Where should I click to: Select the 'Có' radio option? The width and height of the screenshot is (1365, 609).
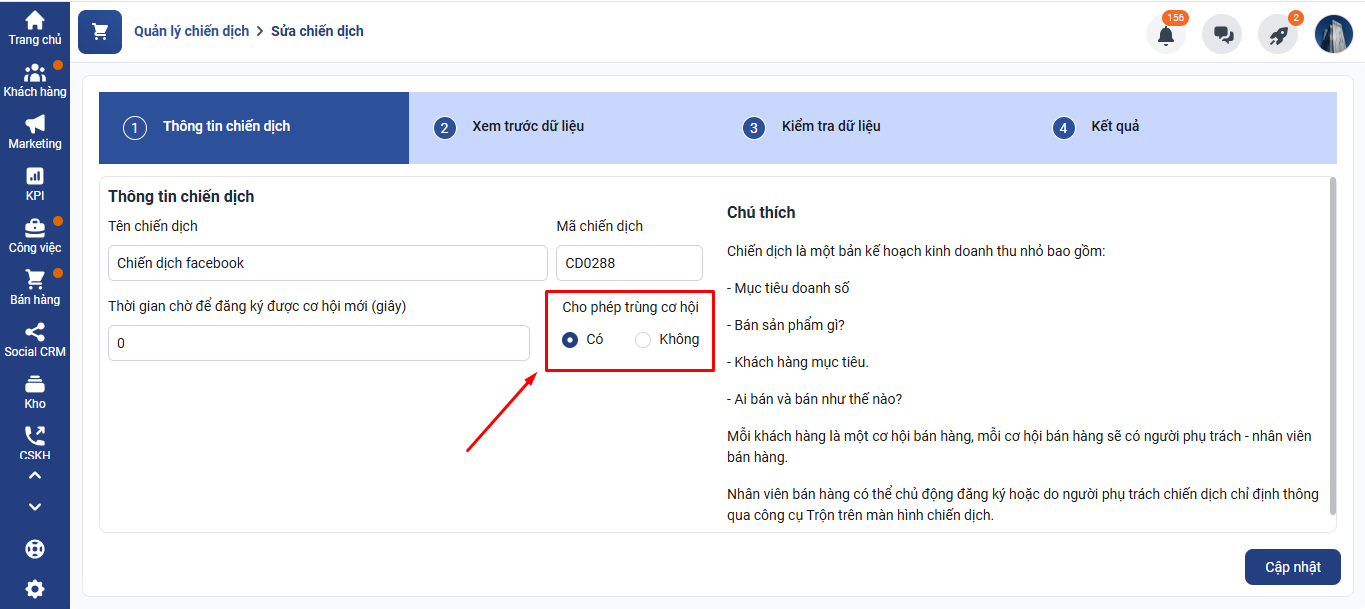click(x=570, y=340)
